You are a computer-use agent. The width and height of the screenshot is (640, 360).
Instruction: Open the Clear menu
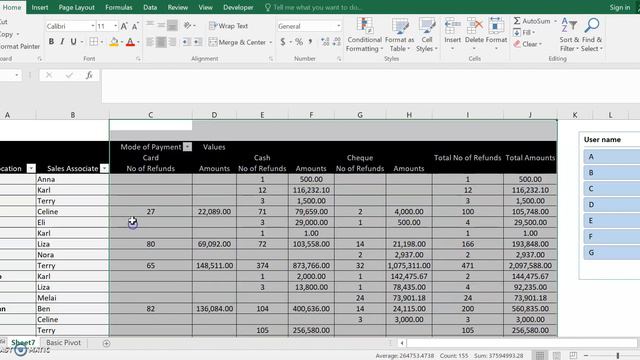click(527, 44)
